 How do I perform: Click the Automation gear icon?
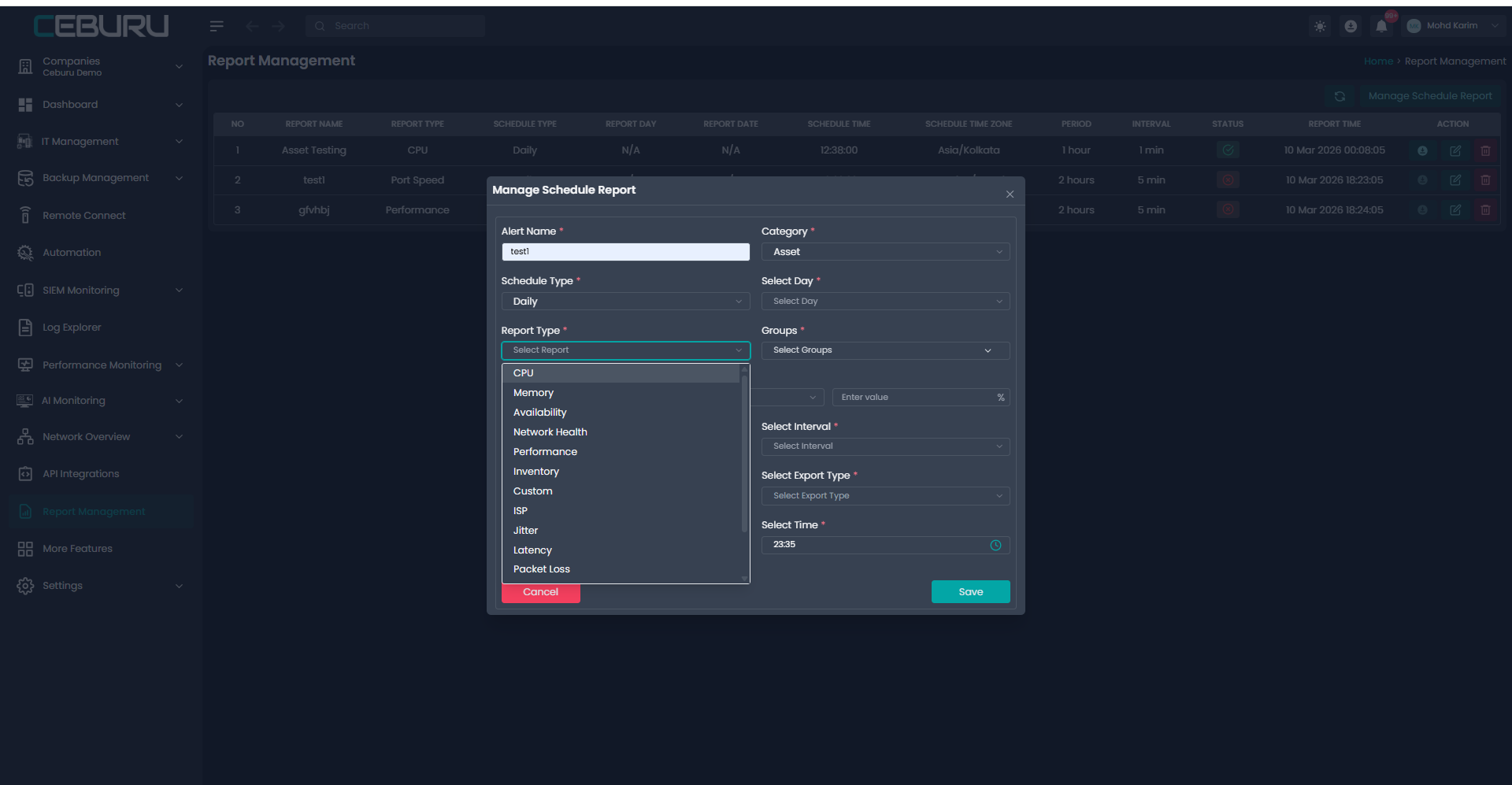click(25, 253)
